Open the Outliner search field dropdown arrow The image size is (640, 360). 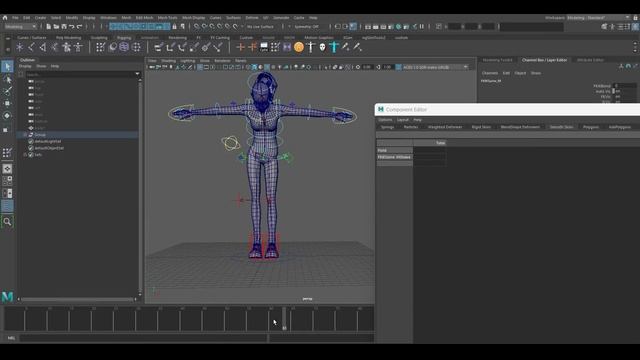pyautogui.click(x=137, y=74)
